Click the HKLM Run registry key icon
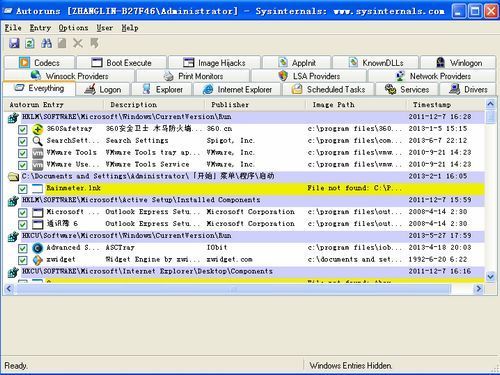Viewport: 500px width, 375px height. (13, 117)
